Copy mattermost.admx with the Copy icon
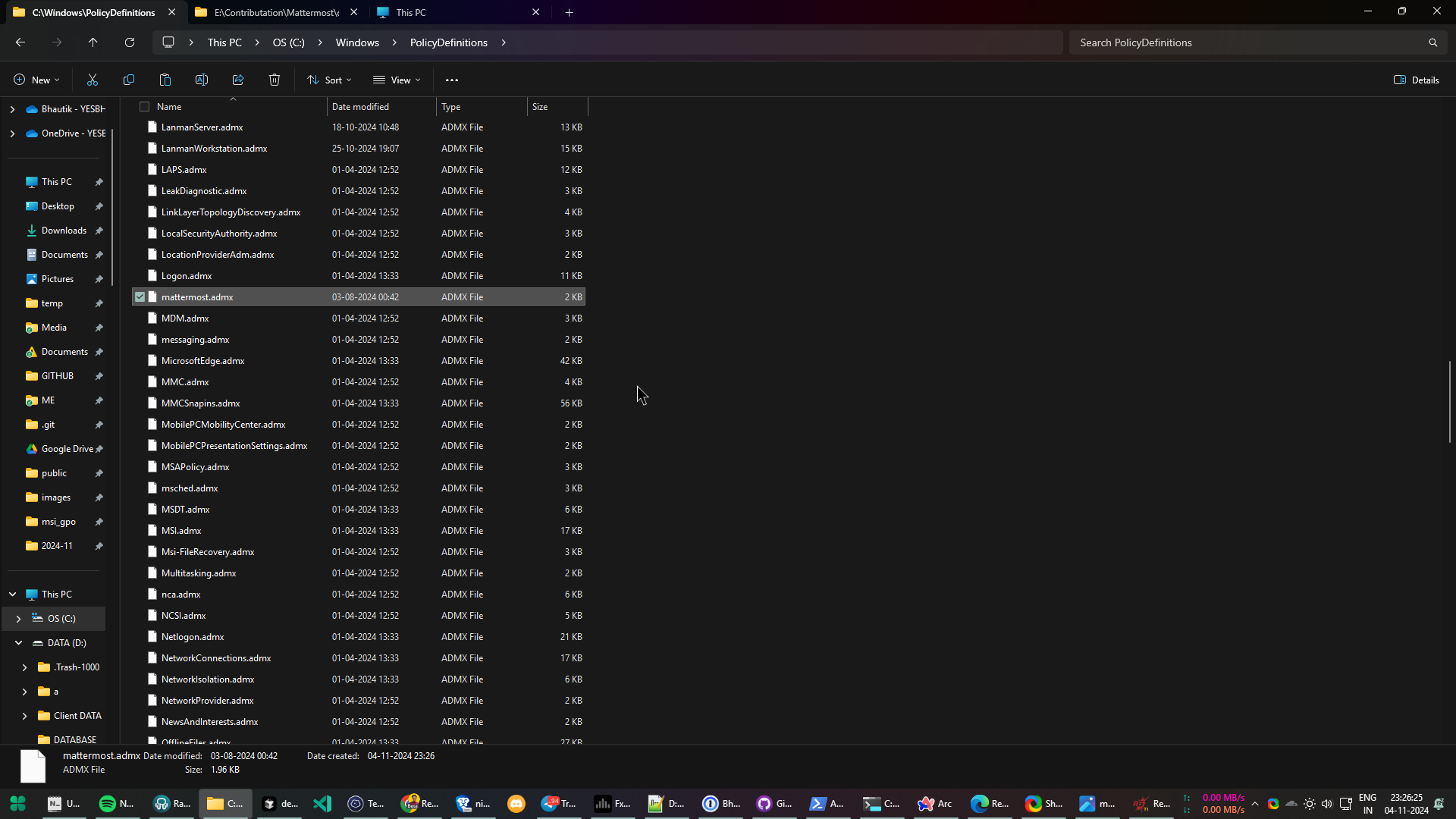1456x819 pixels. tap(129, 80)
